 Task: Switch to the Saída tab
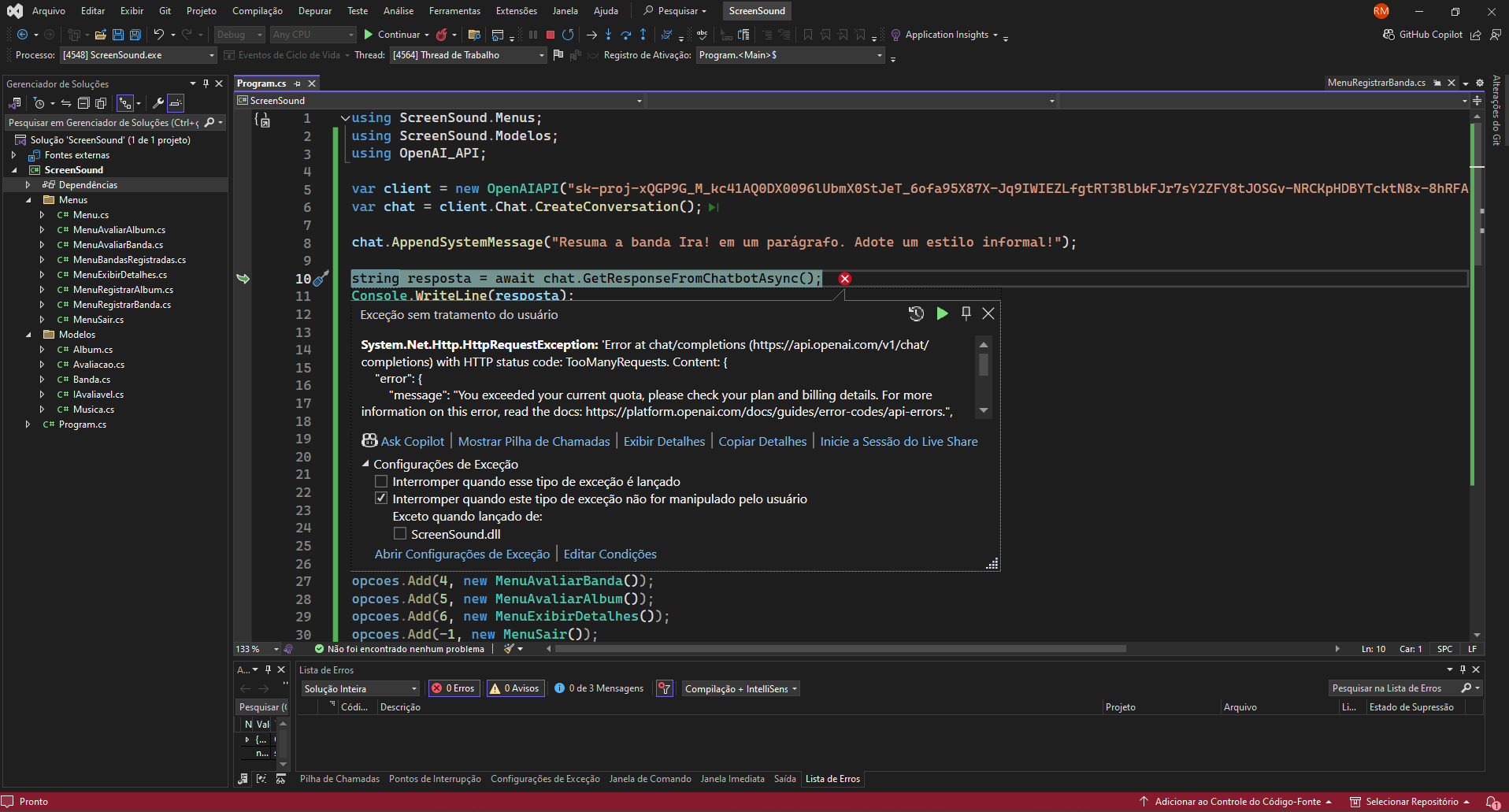[784, 779]
